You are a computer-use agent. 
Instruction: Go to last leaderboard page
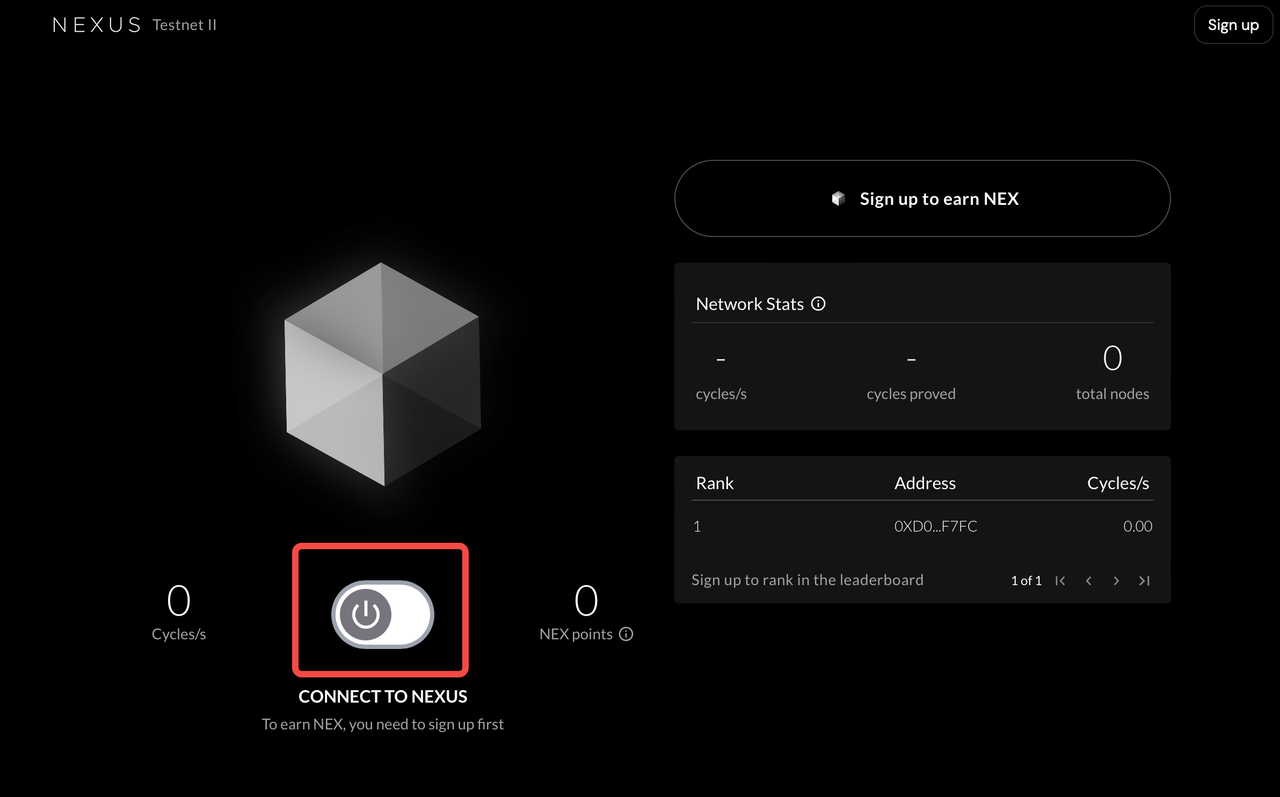[x=1144, y=581]
